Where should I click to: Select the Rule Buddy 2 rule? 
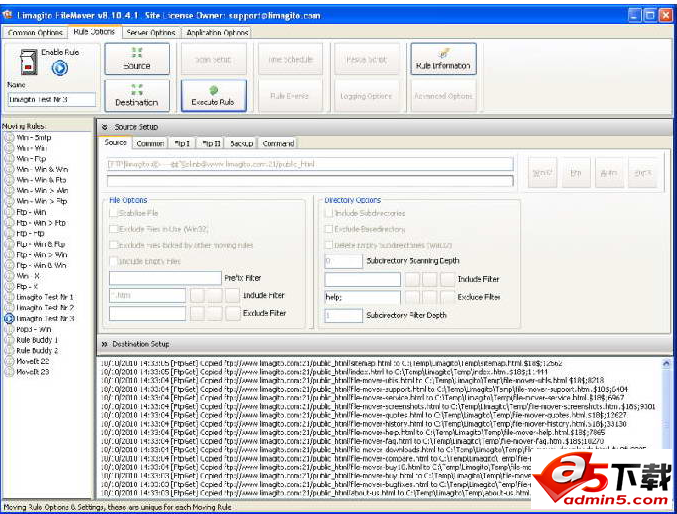click(37, 350)
